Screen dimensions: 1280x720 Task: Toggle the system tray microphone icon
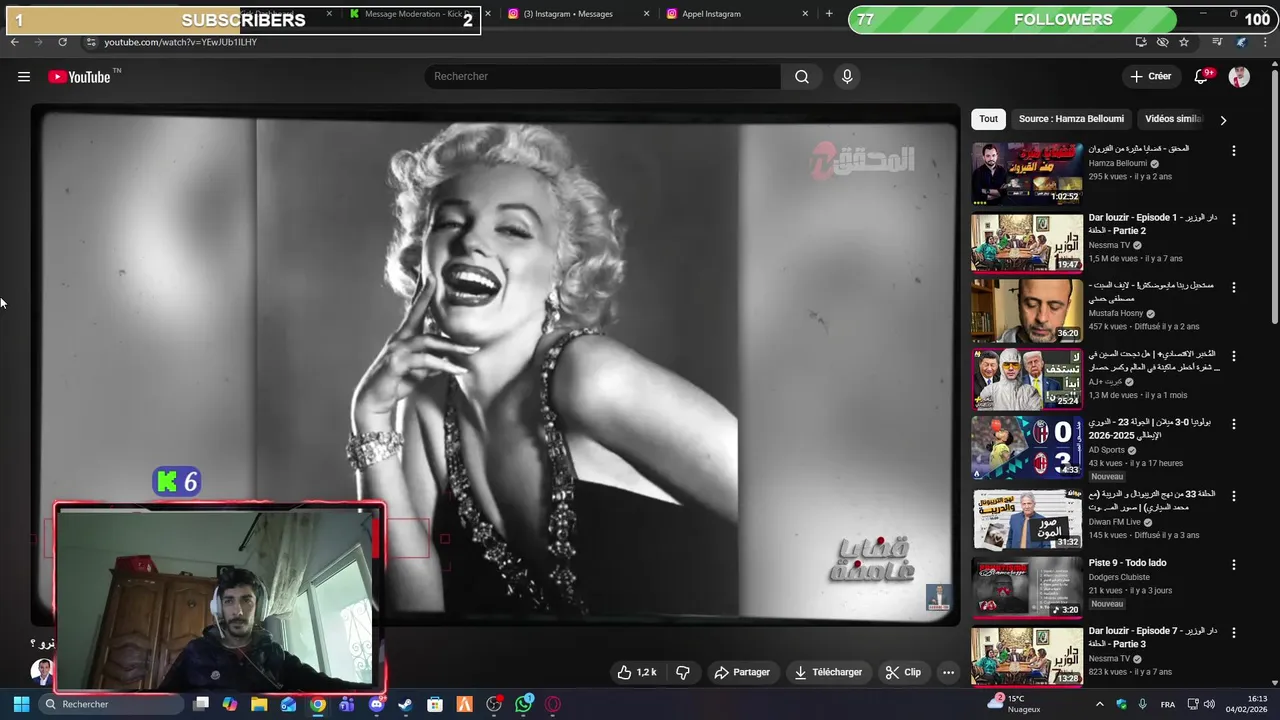1143,704
